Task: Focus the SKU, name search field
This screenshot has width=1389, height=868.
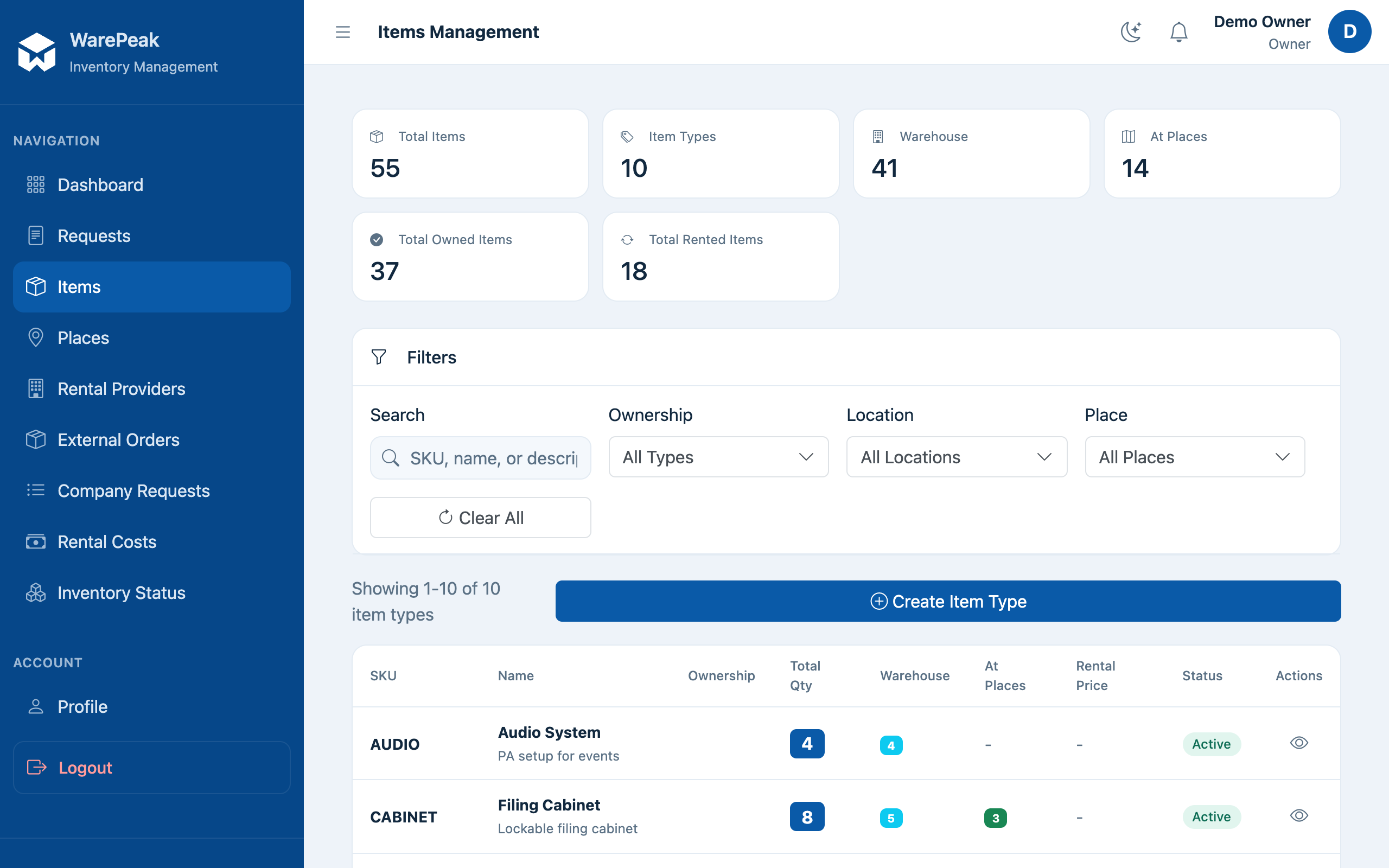Action: [480, 458]
